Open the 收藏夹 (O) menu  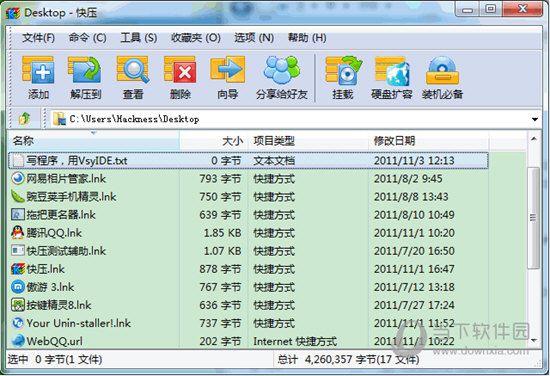click(x=195, y=38)
